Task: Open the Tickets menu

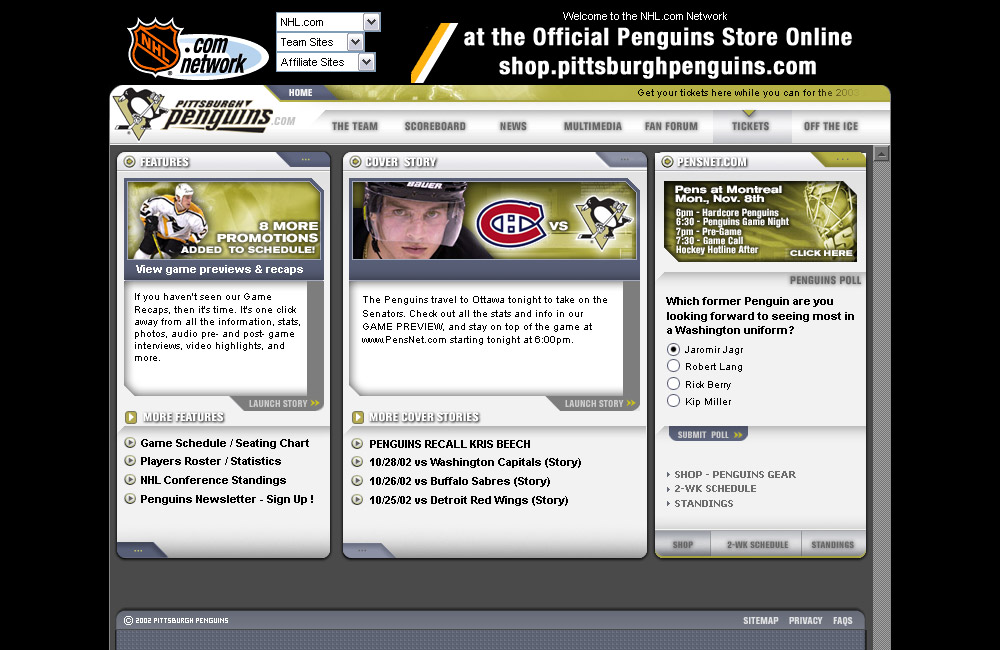Action: point(751,126)
